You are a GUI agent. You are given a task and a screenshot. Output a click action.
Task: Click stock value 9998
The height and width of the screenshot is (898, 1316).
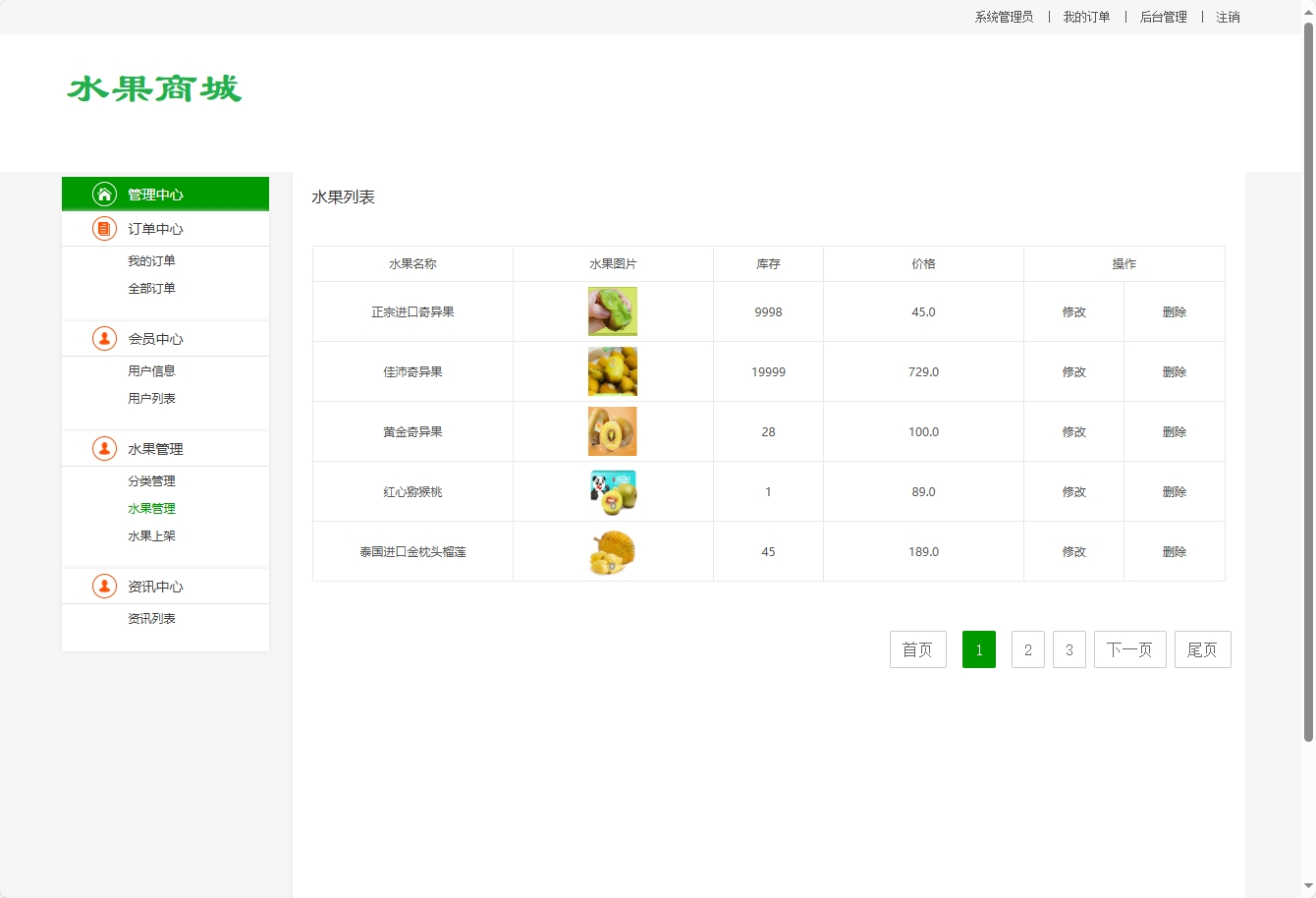768,311
